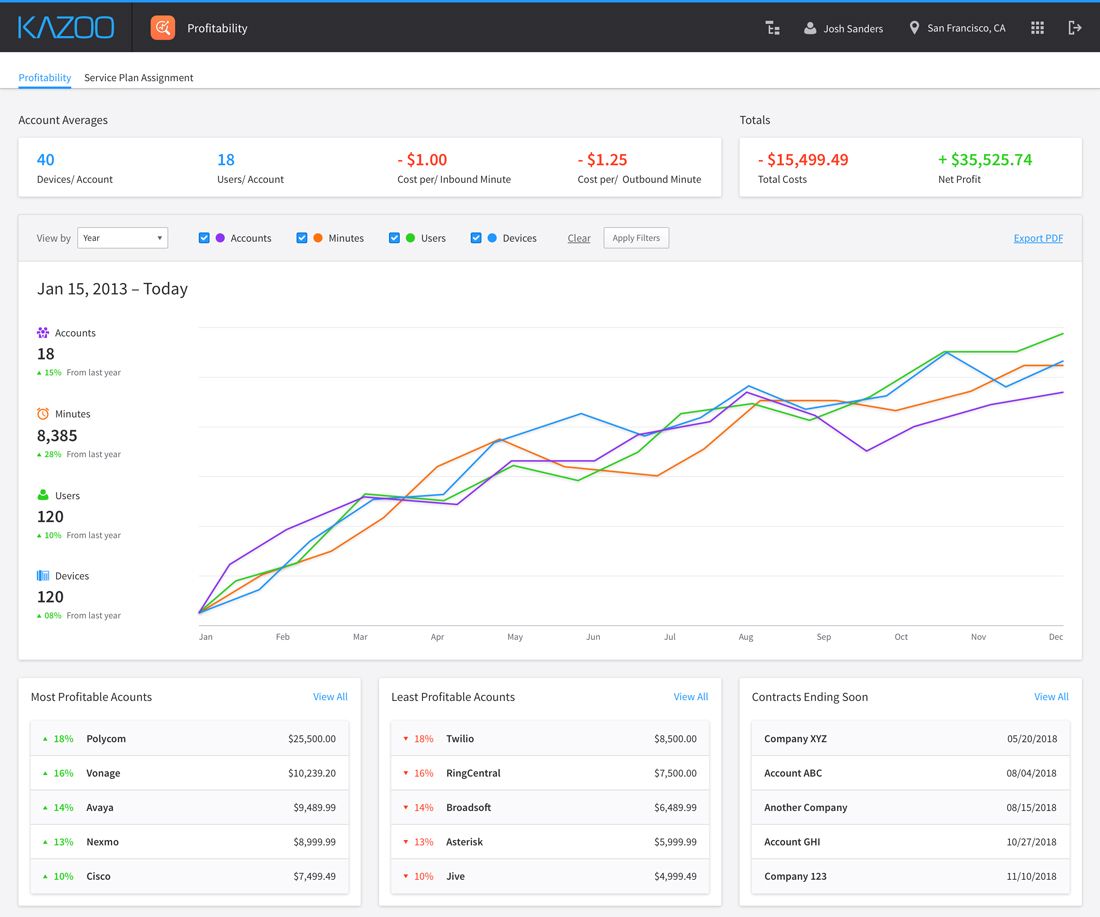The height and width of the screenshot is (917, 1100).
Task: Click the Export PDF link
Action: tap(1038, 238)
